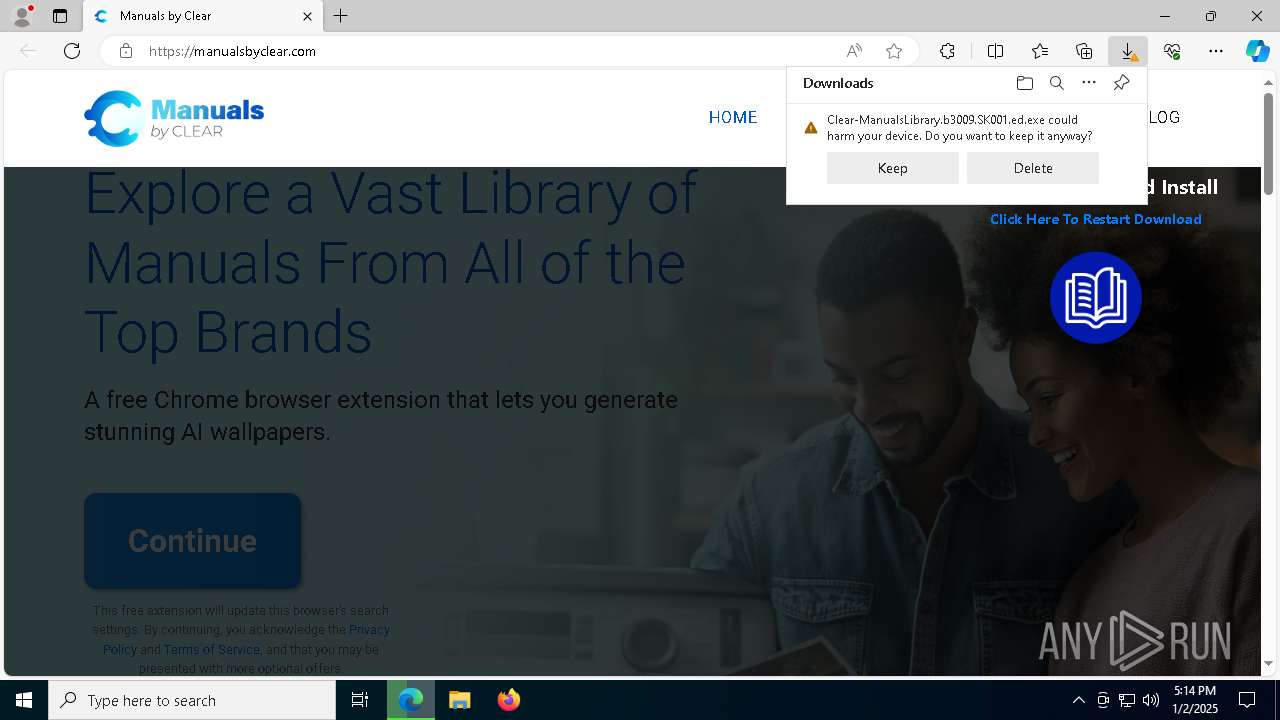Click the taskbar search box
Image resolution: width=1280 pixels, height=720 pixels.
pos(192,700)
